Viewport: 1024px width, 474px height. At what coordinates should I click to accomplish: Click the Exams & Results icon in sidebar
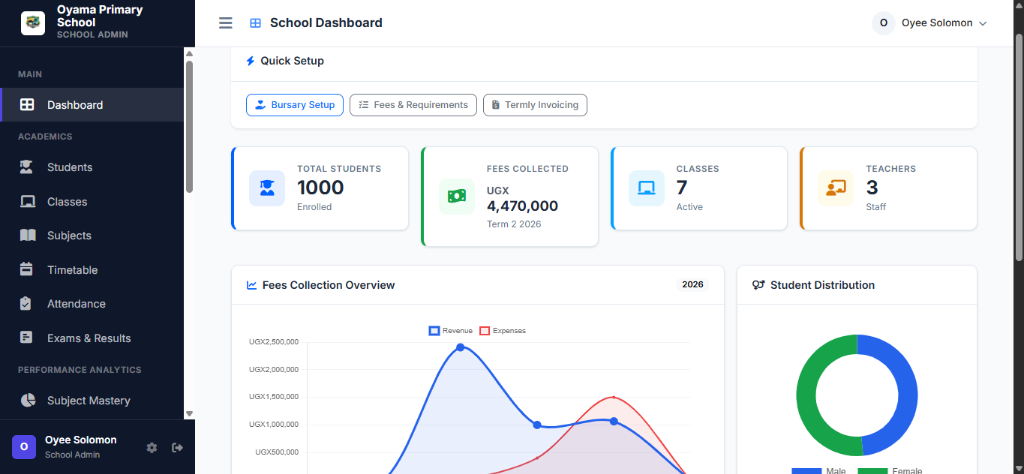point(26,338)
